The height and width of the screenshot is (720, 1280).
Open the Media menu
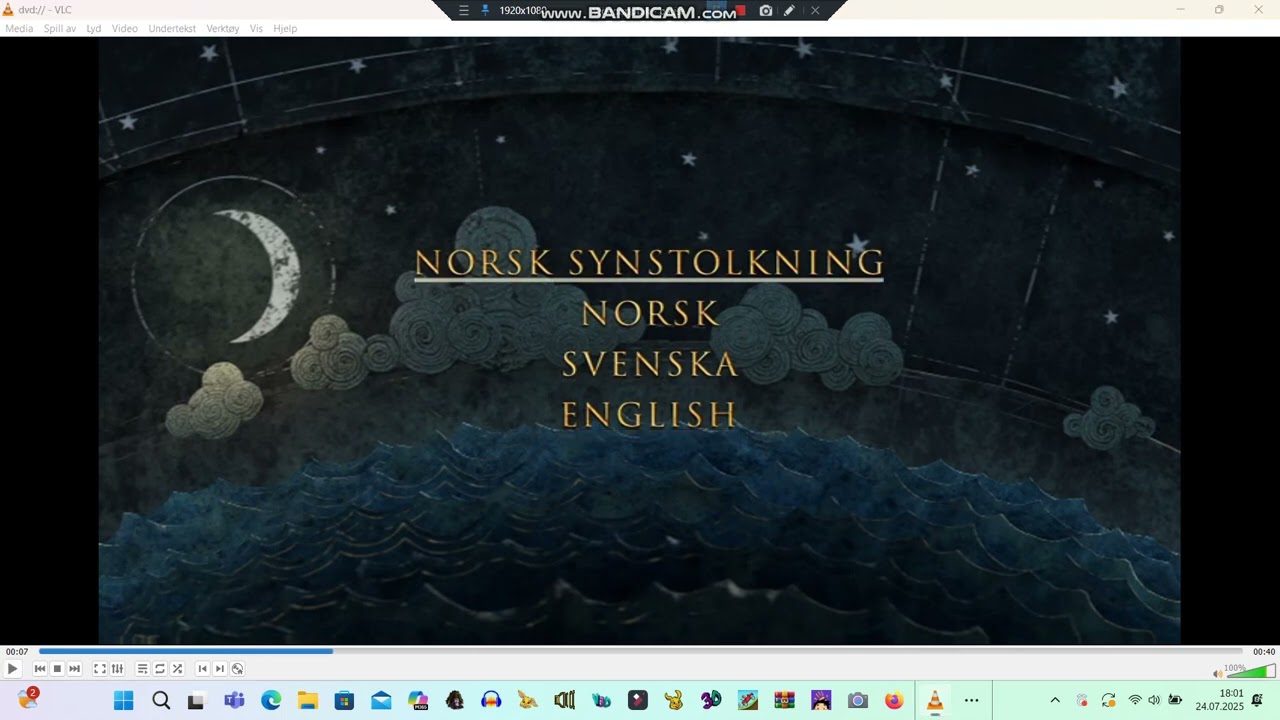19,28
